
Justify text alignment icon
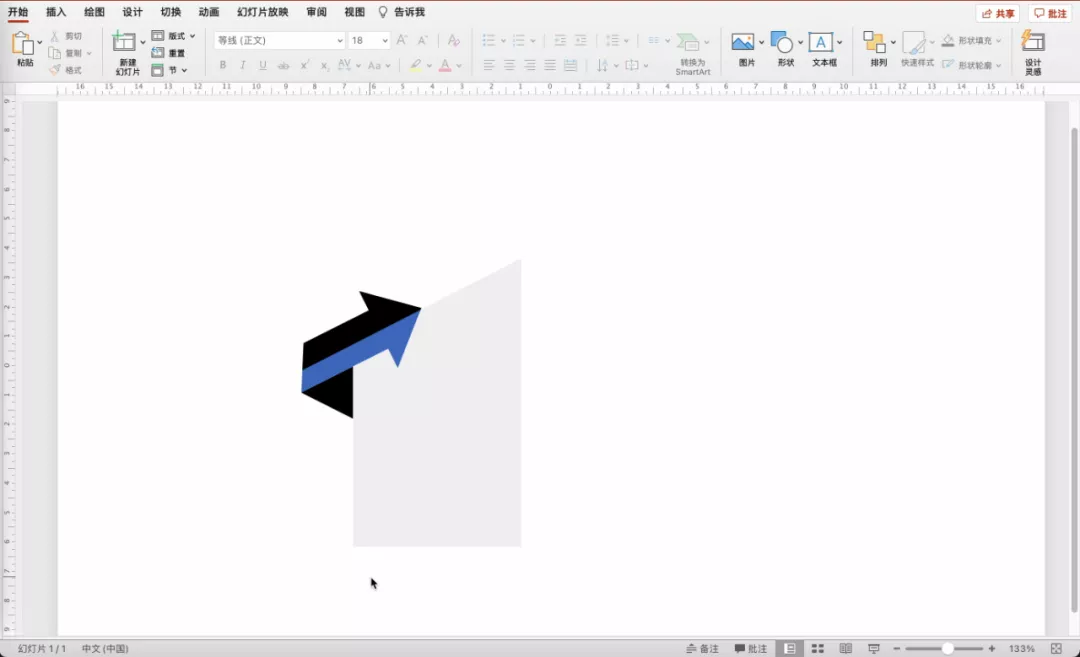coord(550,65)
